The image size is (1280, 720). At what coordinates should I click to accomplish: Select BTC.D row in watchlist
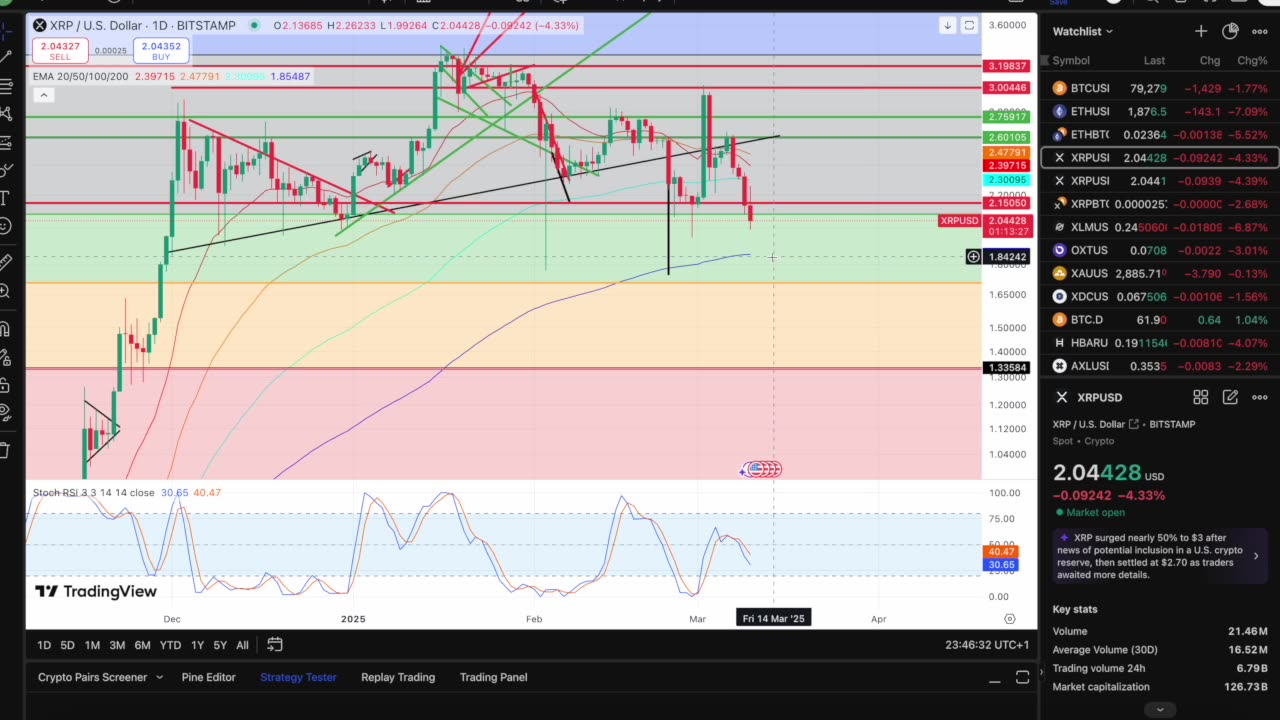[1160, 320]
